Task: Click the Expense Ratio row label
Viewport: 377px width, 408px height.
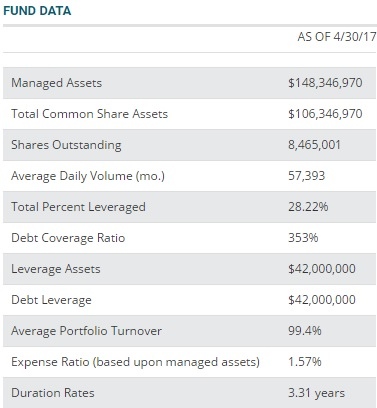Action: (x=135, y=362)
